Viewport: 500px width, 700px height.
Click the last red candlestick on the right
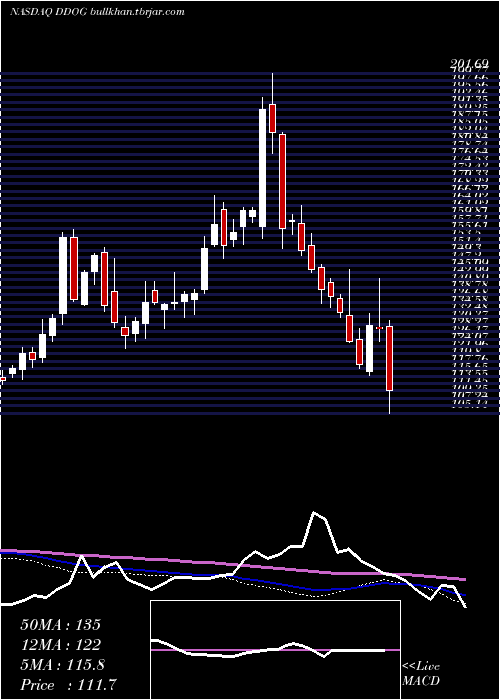point(390,358)
